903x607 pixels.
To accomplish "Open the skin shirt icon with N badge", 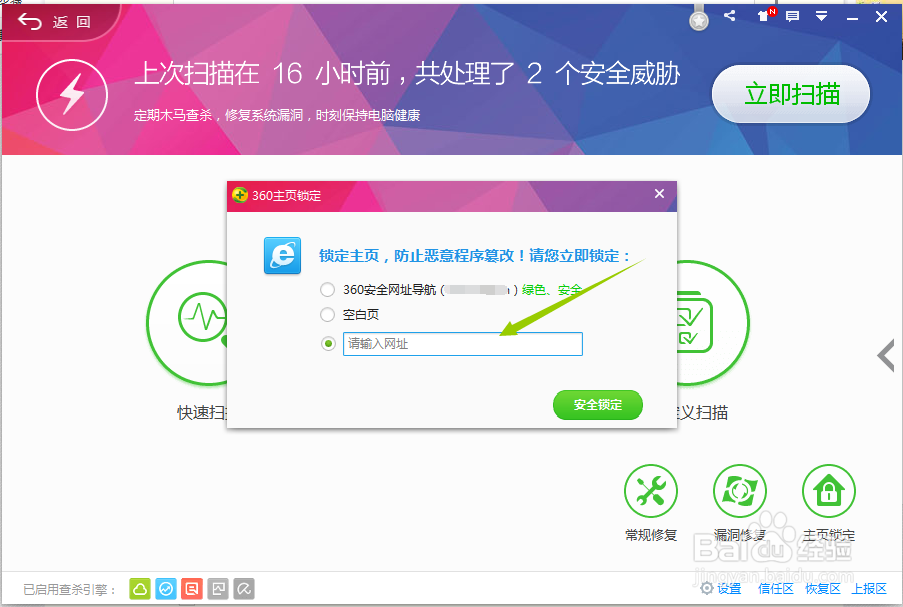I will click(765, 16).
